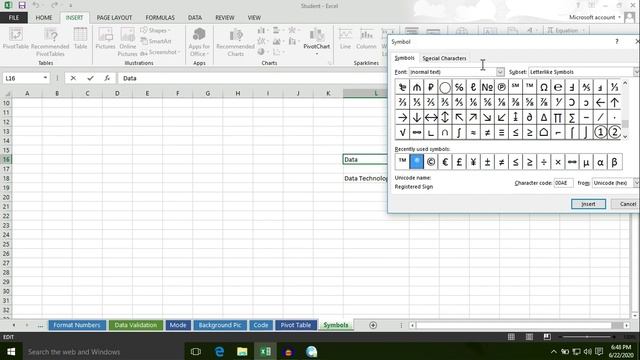
Task: Pick the copyright sign in recently used symbols
Action: pyautogui.click(x=431, y=162)
